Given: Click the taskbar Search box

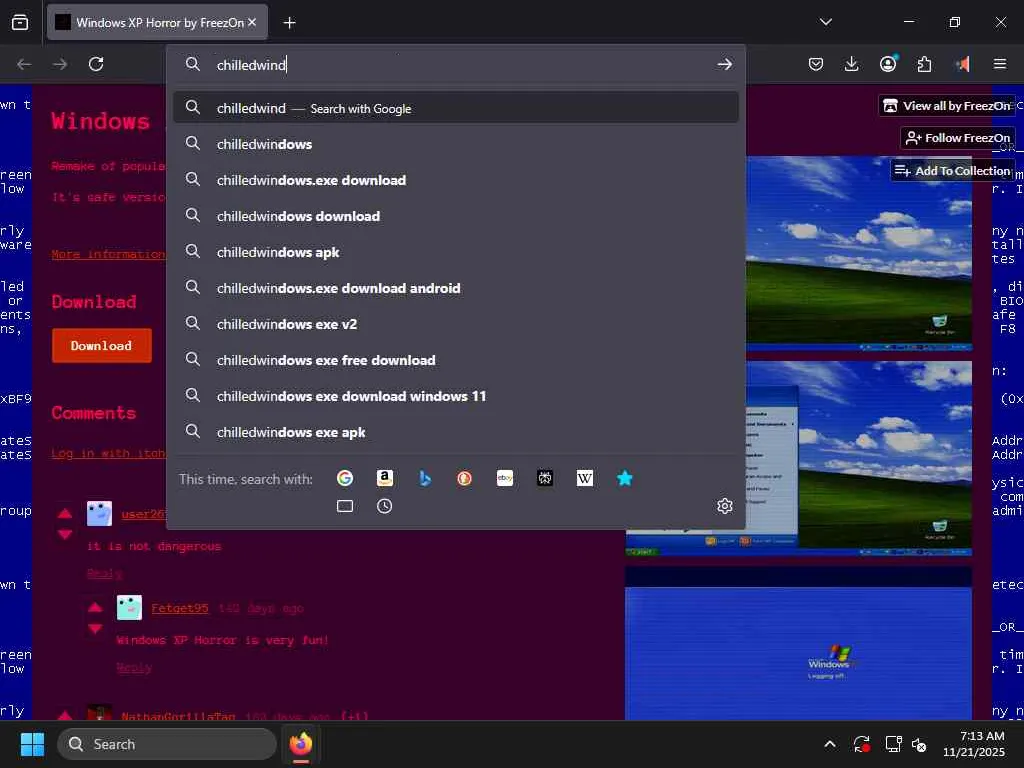Looking at the screenshot, I should tap(167, 744).
